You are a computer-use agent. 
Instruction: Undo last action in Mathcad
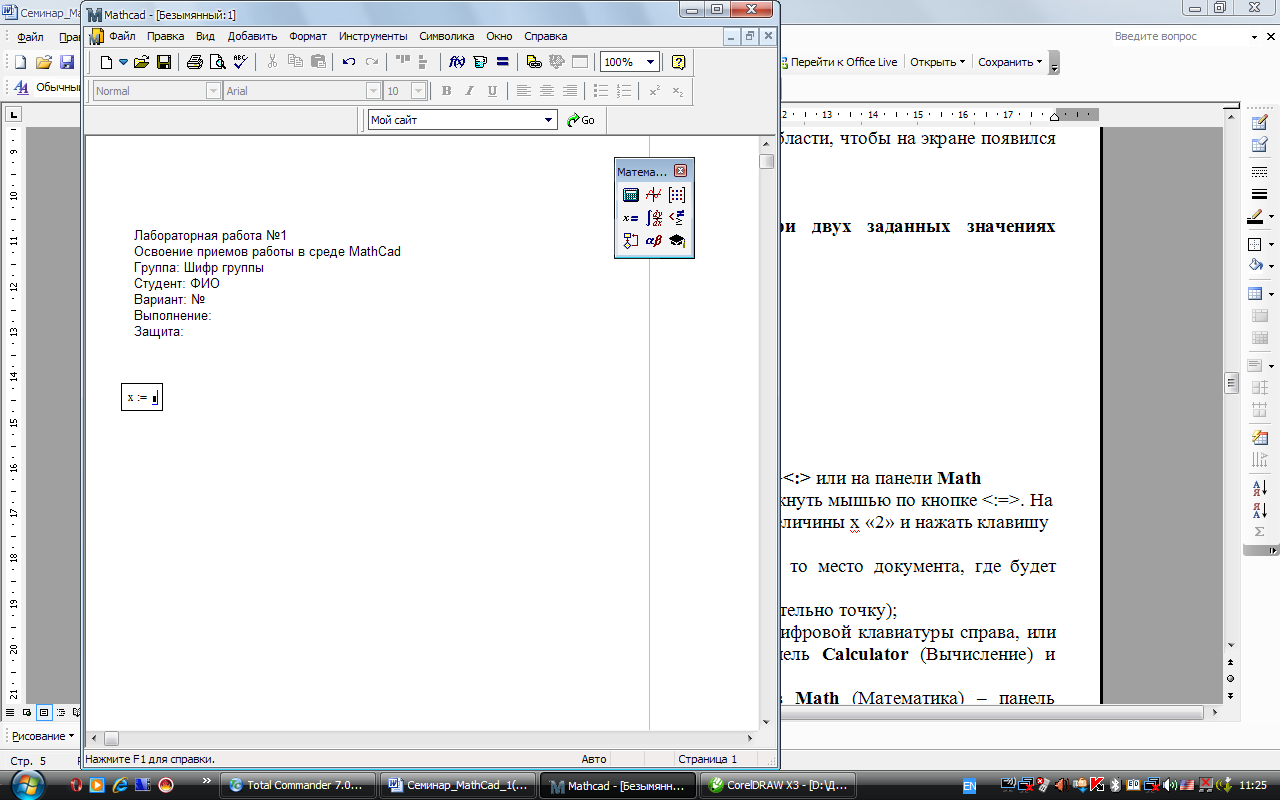point(349,62)
